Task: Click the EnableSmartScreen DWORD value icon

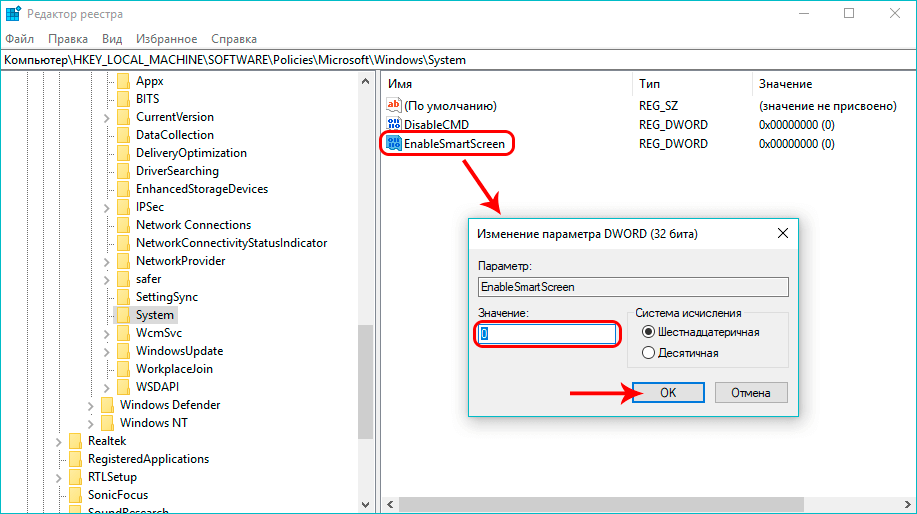Action: [394, 143]
